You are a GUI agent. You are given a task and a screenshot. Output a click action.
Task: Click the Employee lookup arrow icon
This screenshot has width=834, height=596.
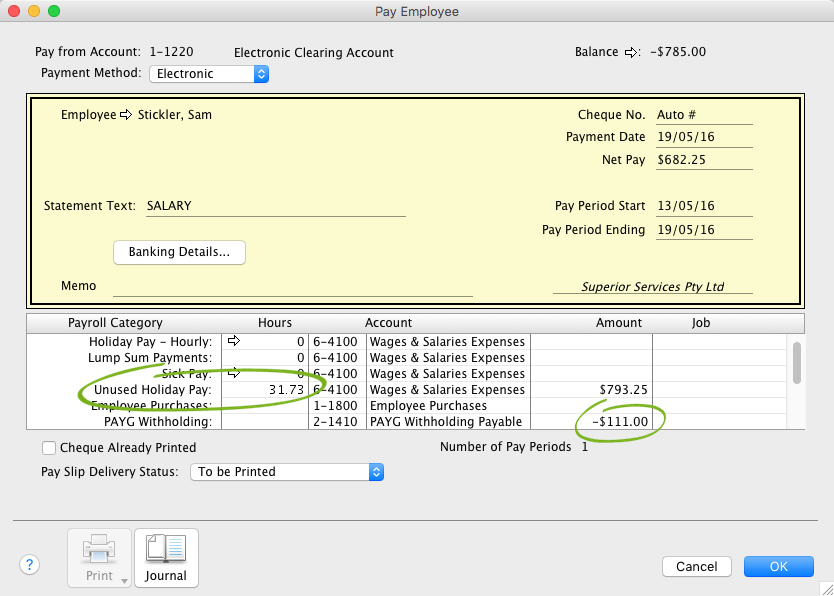[126, 115]
